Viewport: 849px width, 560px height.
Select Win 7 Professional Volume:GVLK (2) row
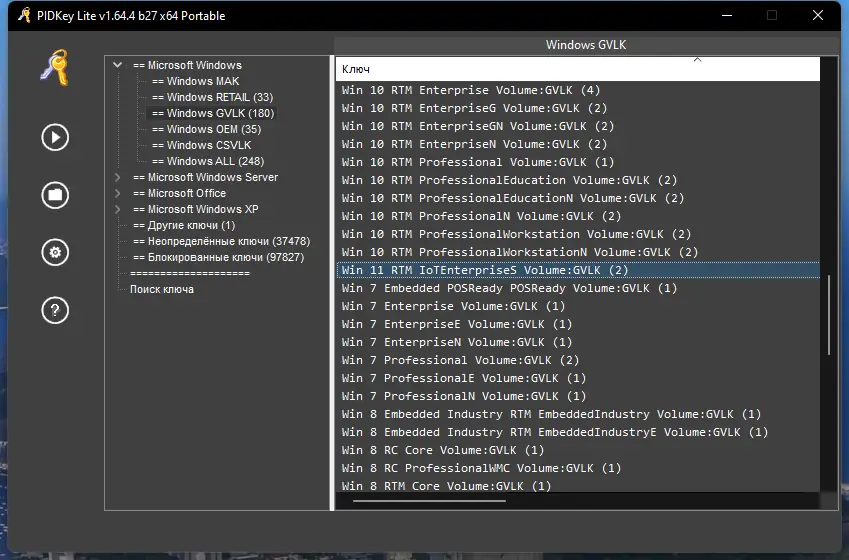point(460,360)
